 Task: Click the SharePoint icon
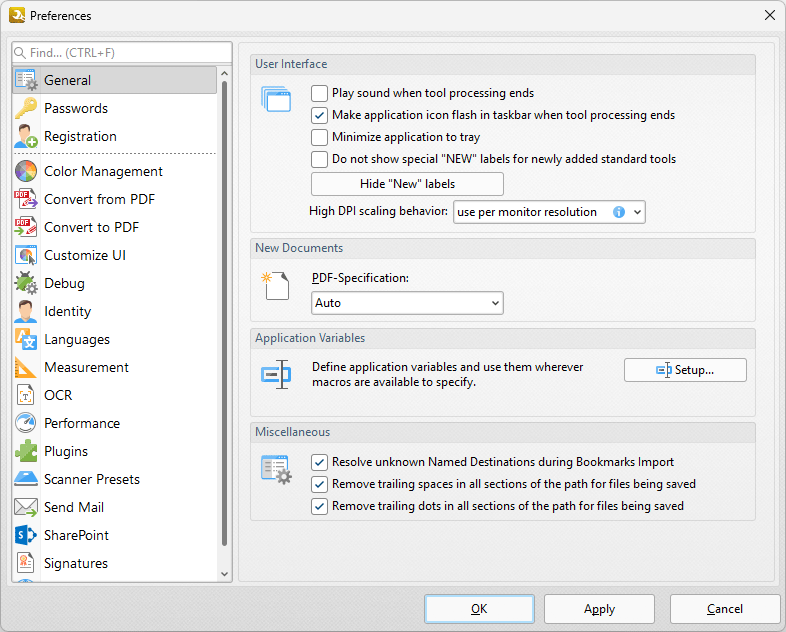pyautogui.click(x=26, y=535)
